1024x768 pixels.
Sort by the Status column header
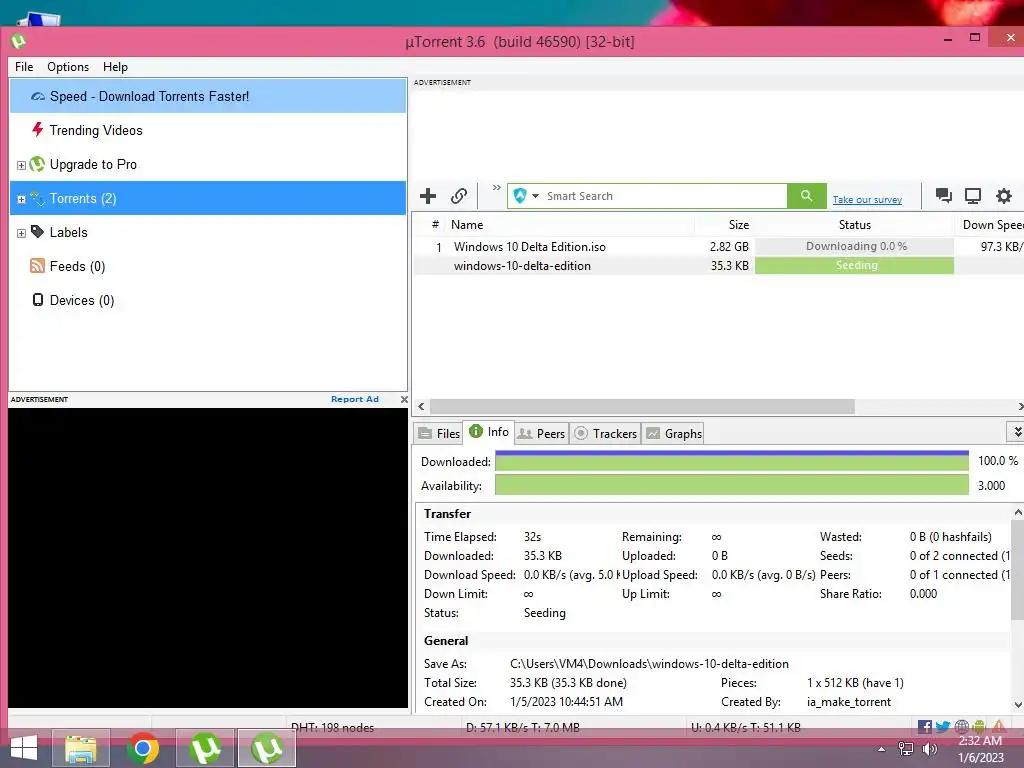point(854,225)
